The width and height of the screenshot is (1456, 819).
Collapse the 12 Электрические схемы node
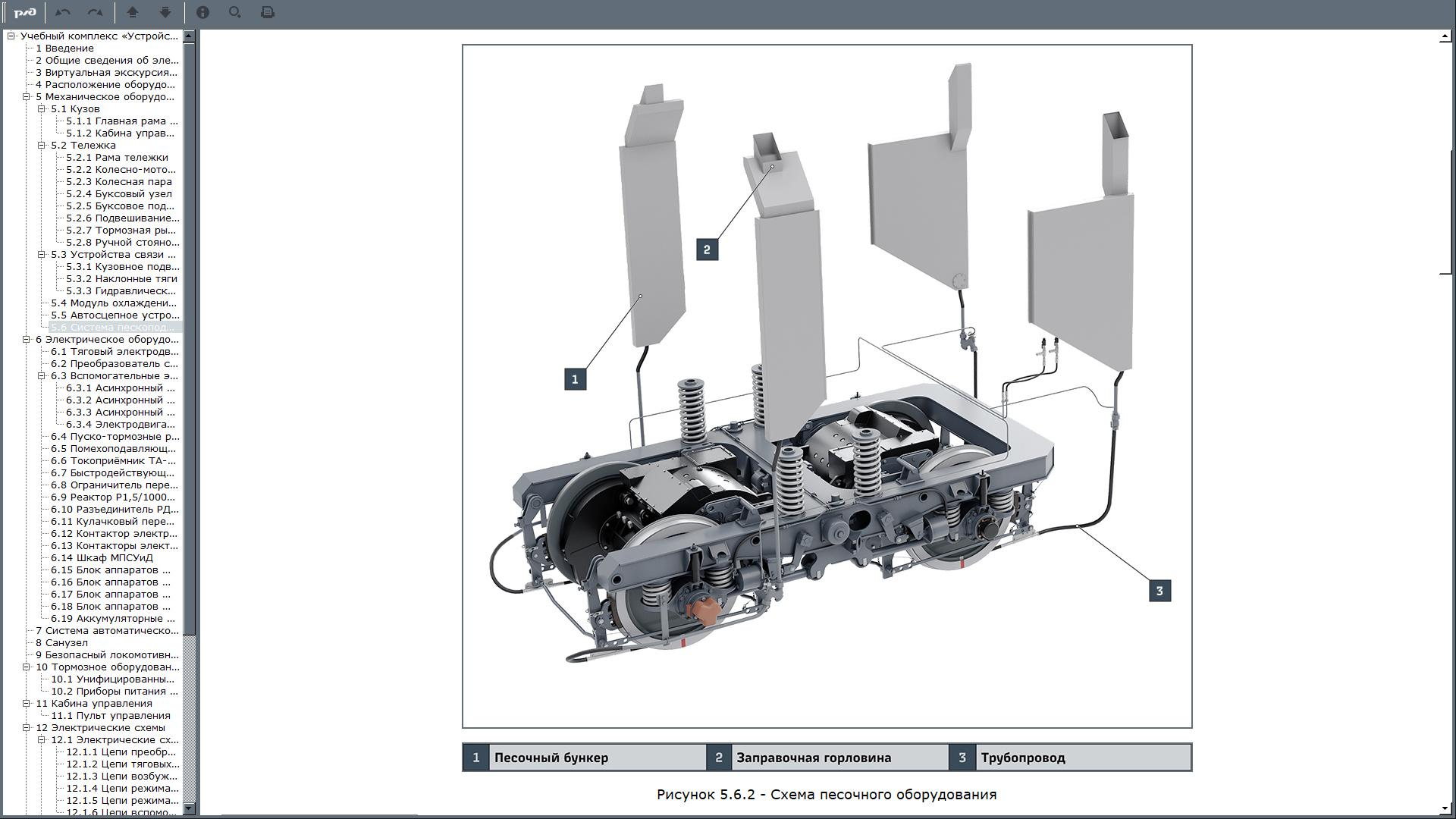point(27,727)
